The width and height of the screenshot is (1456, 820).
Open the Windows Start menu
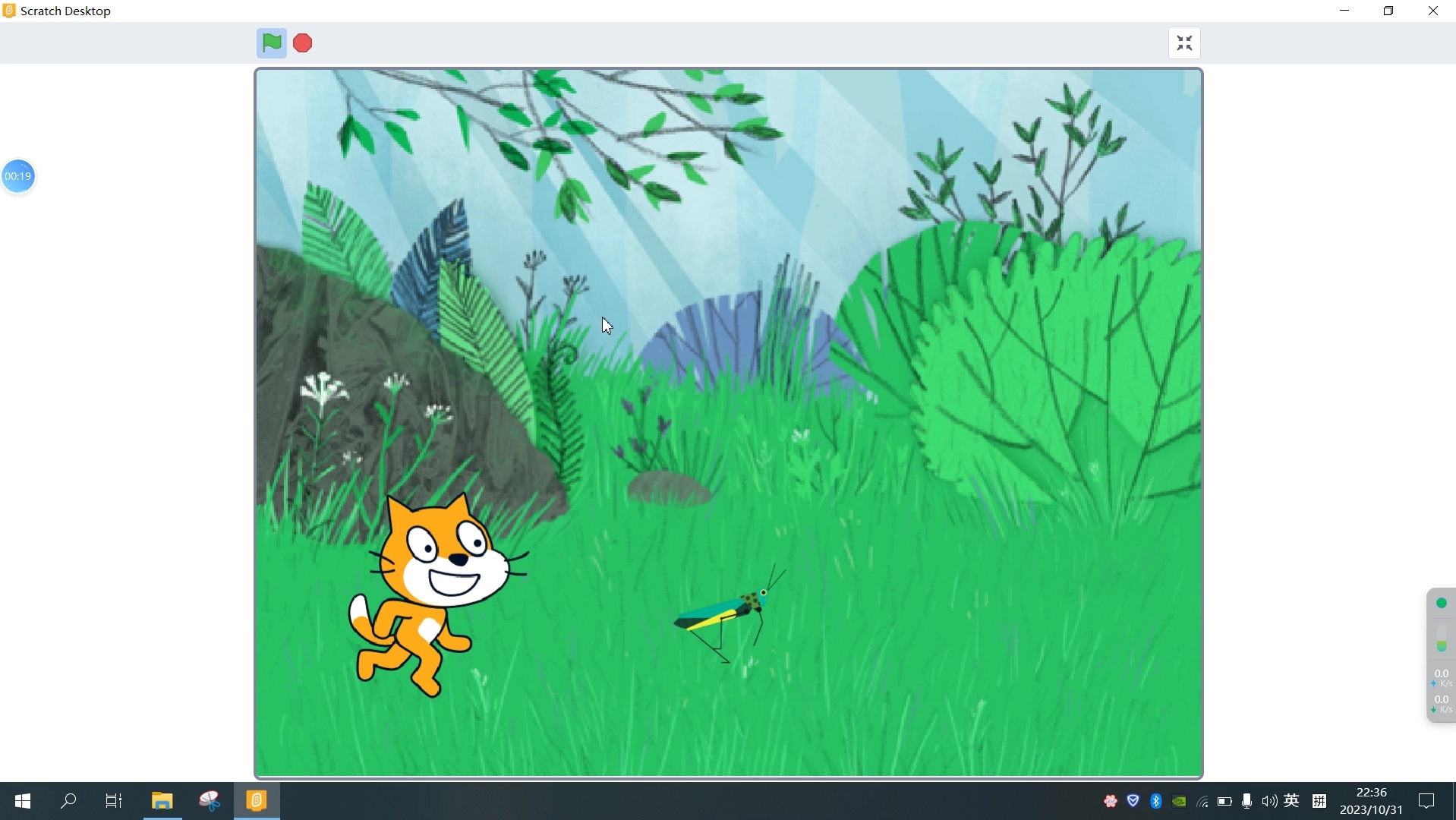tap(22, 802)
